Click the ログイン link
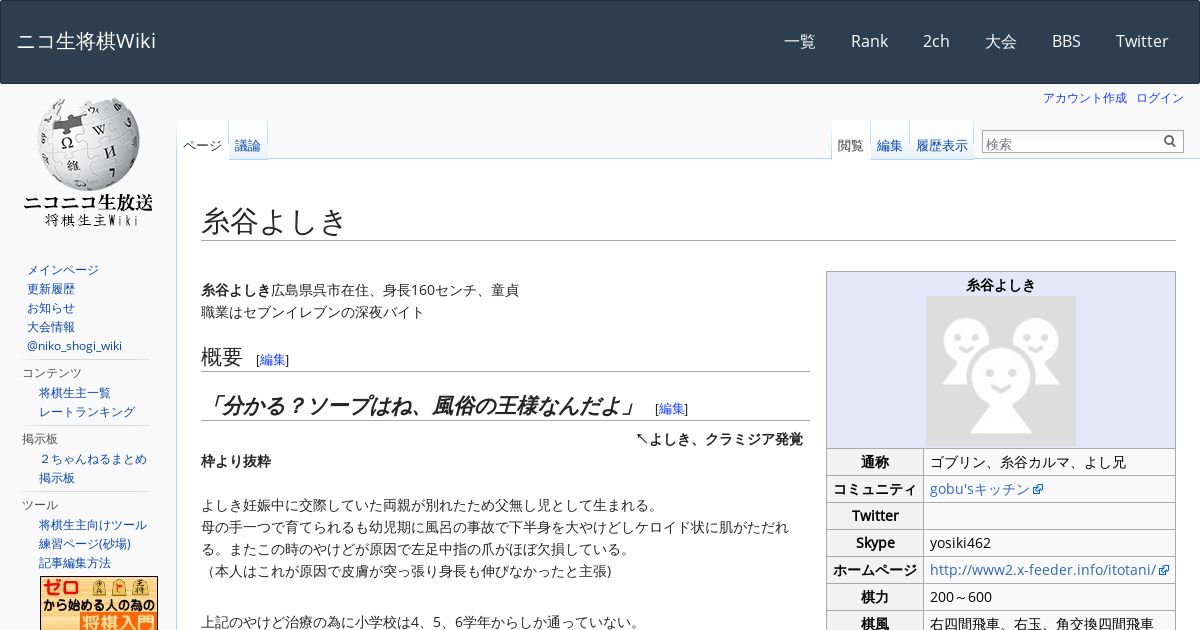Screen dimensions: 1200x630 click(1160, 98)
